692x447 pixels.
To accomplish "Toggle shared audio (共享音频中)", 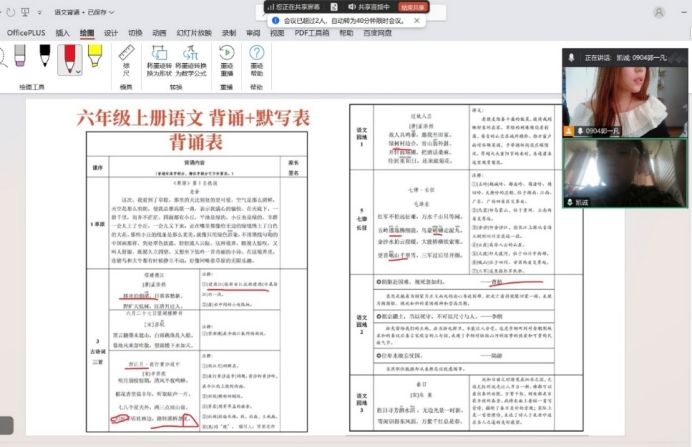I will click(372, 6).
